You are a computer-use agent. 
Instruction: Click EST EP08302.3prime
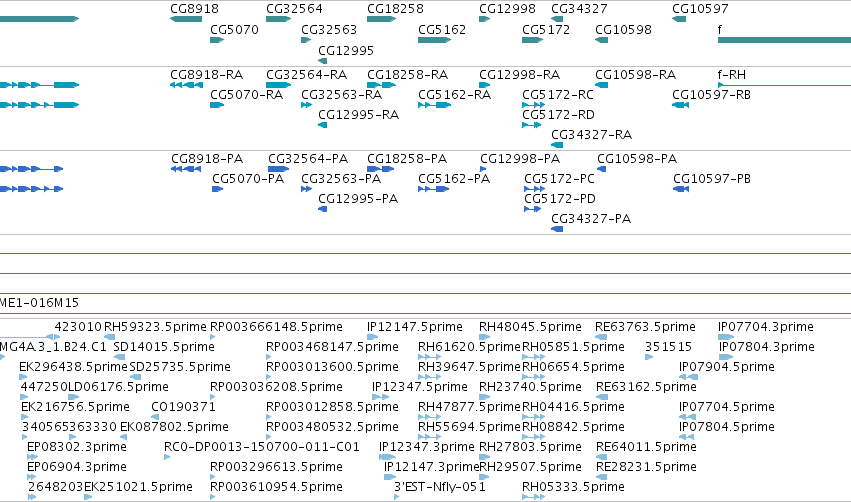77,447
